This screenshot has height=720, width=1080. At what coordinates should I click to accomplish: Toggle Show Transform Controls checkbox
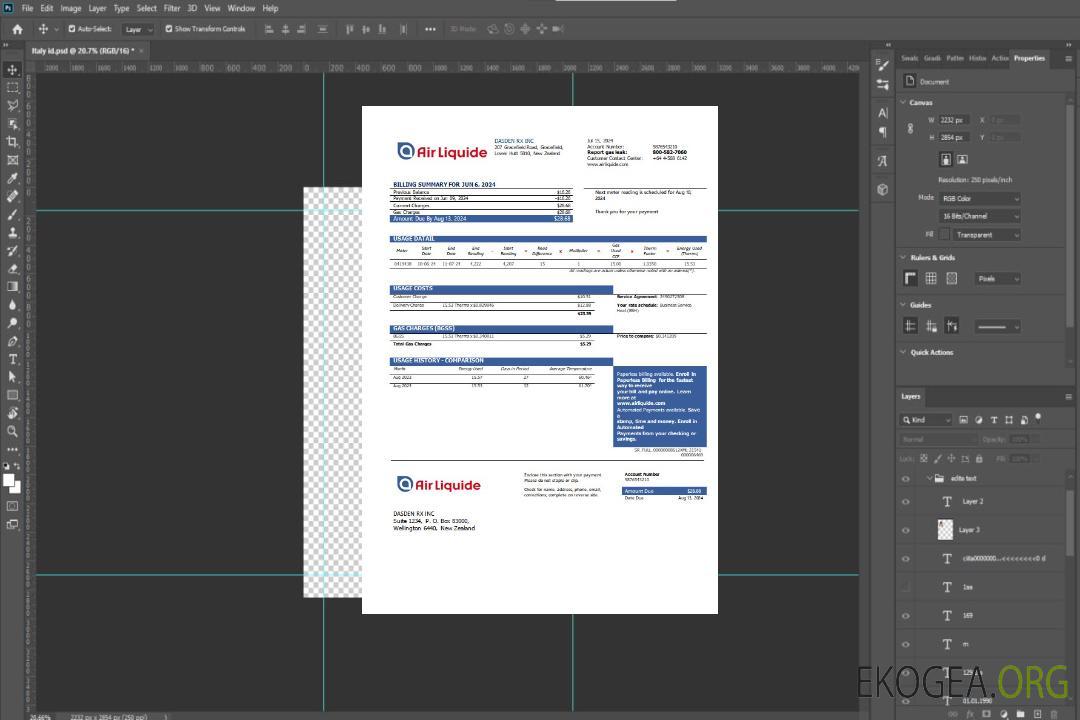[x=169, y=29]
